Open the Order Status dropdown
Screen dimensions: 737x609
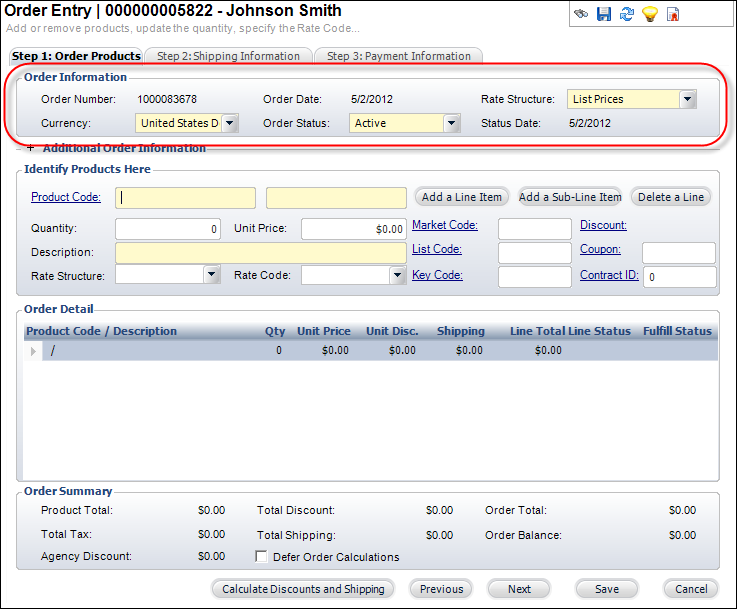[451, 123]
